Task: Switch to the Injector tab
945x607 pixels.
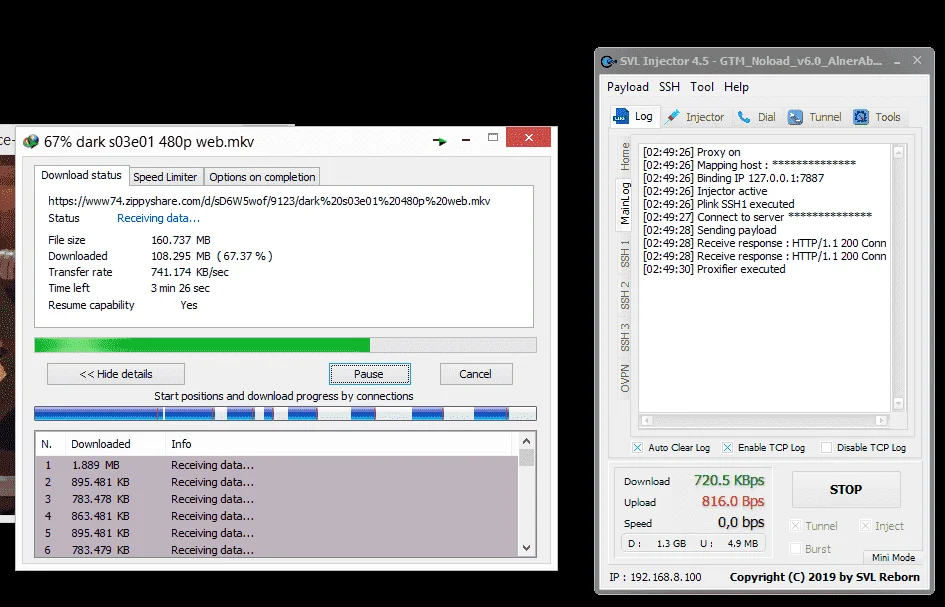Action: [694, 117]
